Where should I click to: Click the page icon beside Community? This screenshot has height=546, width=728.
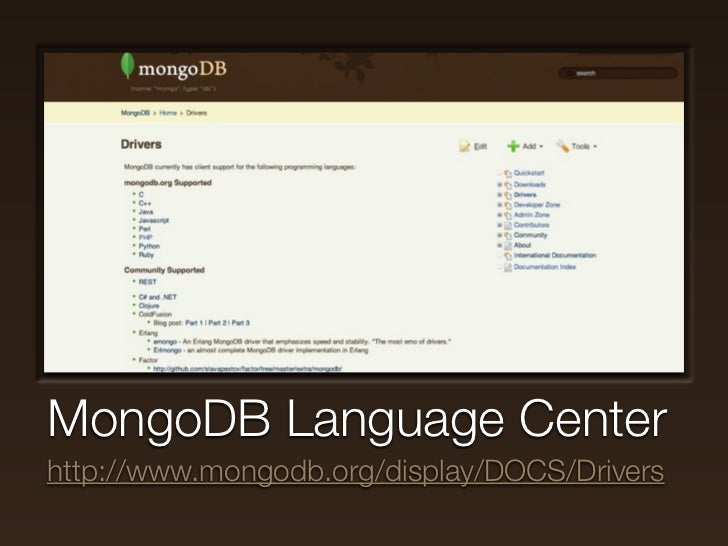pyautogui.click(x=508, y=235)
